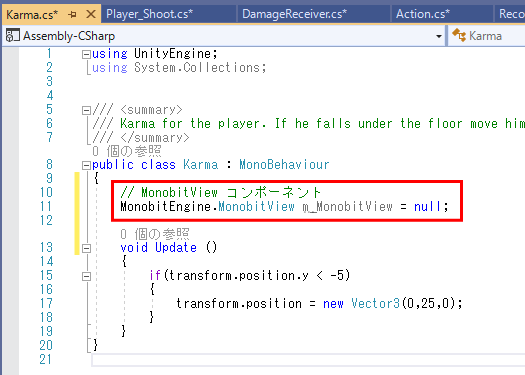Collapse the Update method
525x375 pixels.
86,248
